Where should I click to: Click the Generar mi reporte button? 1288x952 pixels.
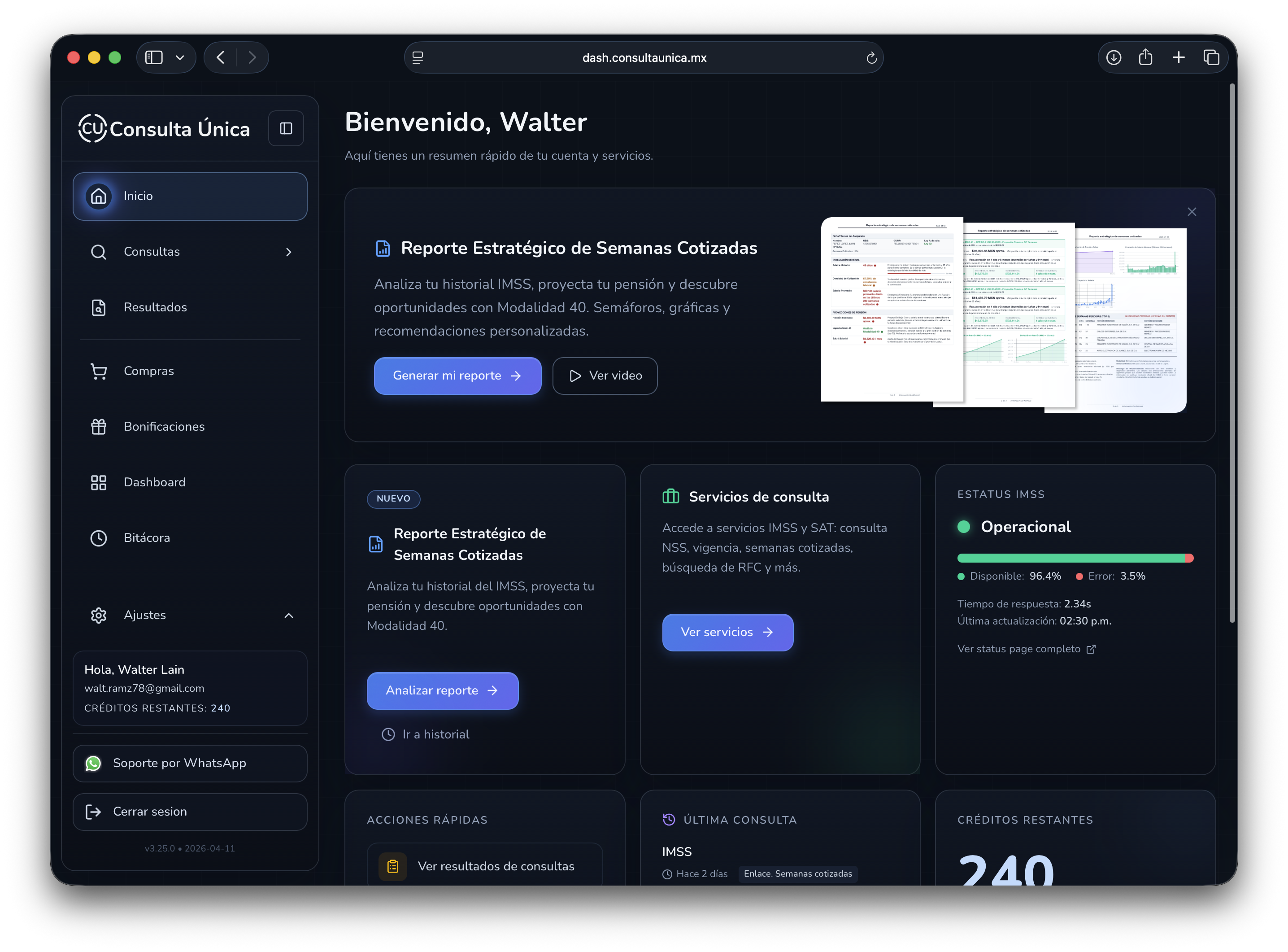tap(457, 376)
